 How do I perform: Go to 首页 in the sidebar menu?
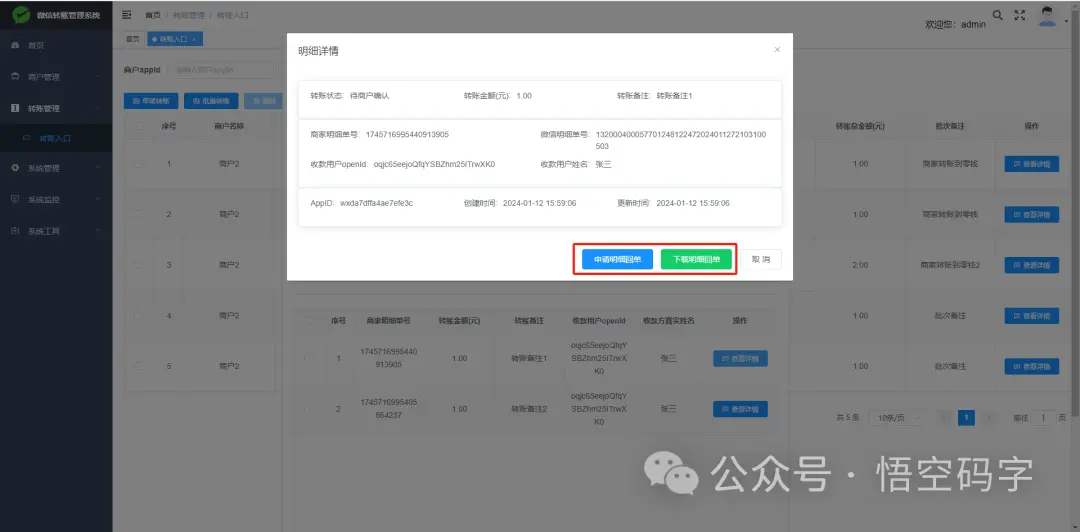(x=56, y=45)
